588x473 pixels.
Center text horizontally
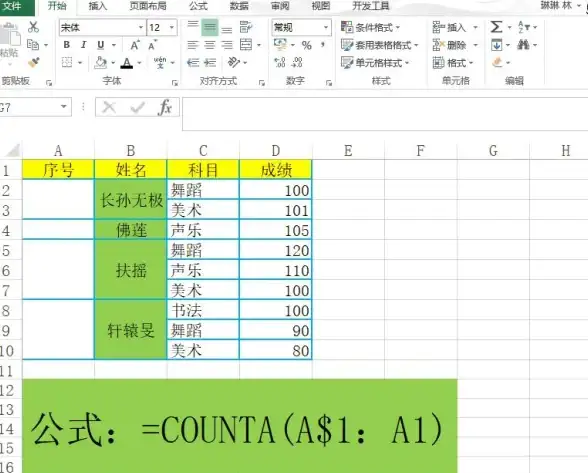[210, 45]
